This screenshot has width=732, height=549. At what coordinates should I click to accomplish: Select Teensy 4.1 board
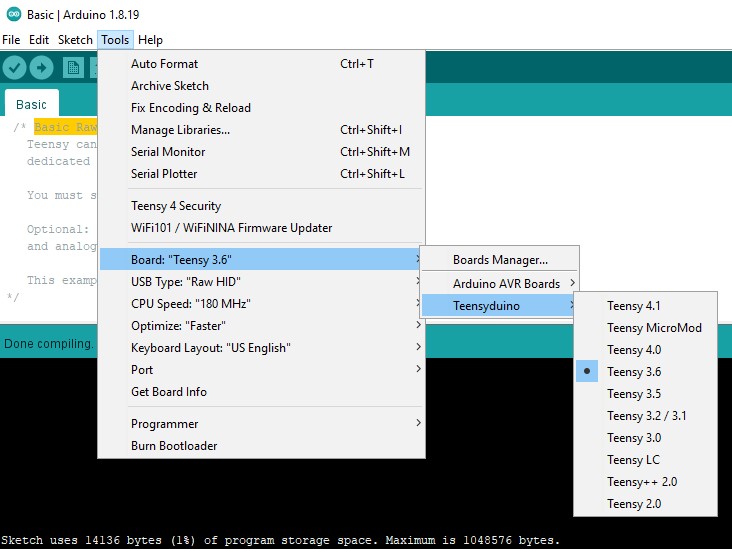coord(646,306)
